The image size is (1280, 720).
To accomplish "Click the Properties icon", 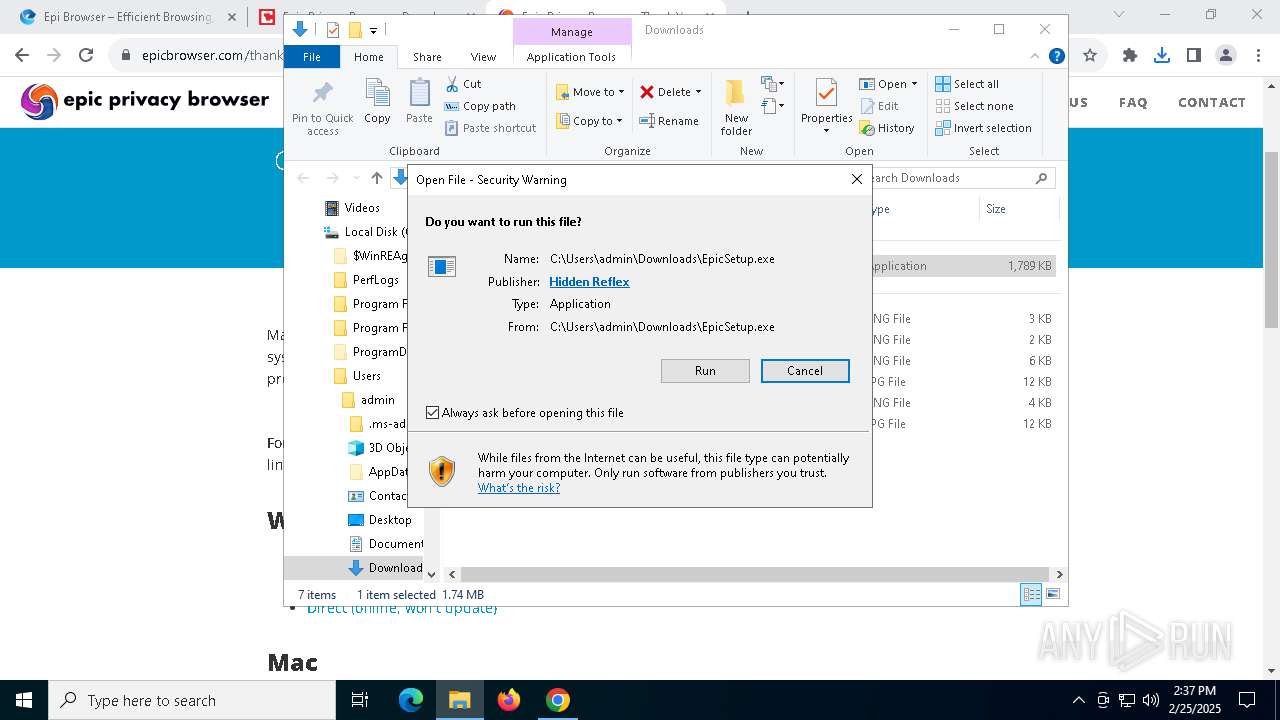I will pos(826,94).
